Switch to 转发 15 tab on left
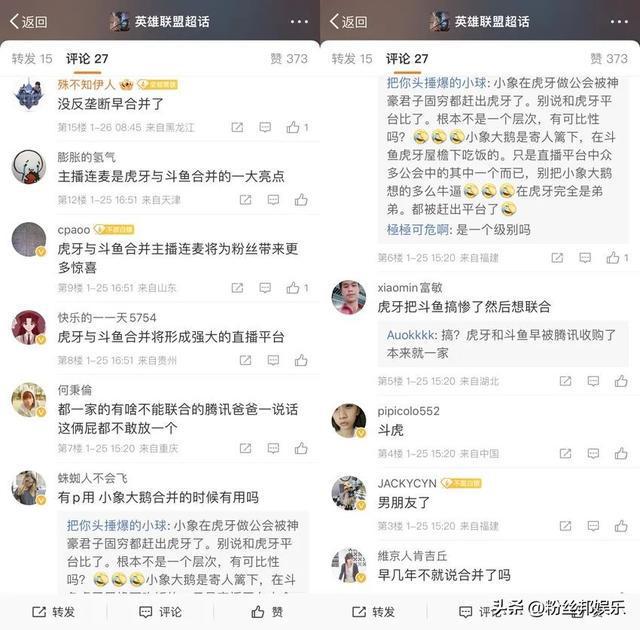 (x=32, y=59)
